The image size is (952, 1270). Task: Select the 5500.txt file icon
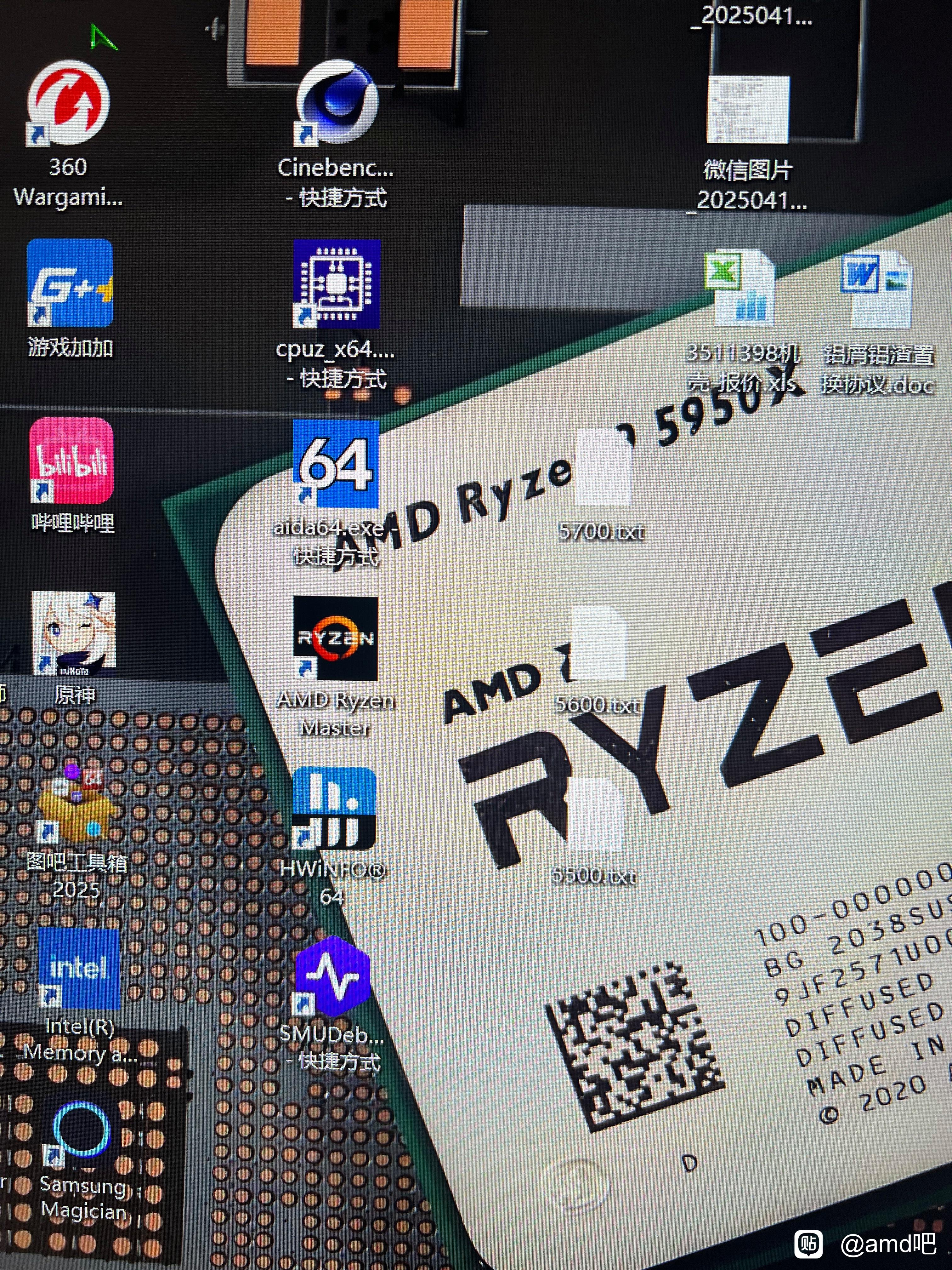(x=594, y=814)
